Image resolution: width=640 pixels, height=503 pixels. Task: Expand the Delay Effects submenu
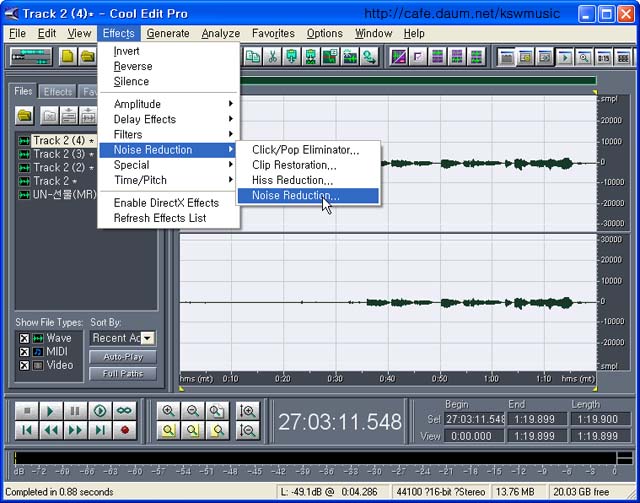[x=168, y=119]
